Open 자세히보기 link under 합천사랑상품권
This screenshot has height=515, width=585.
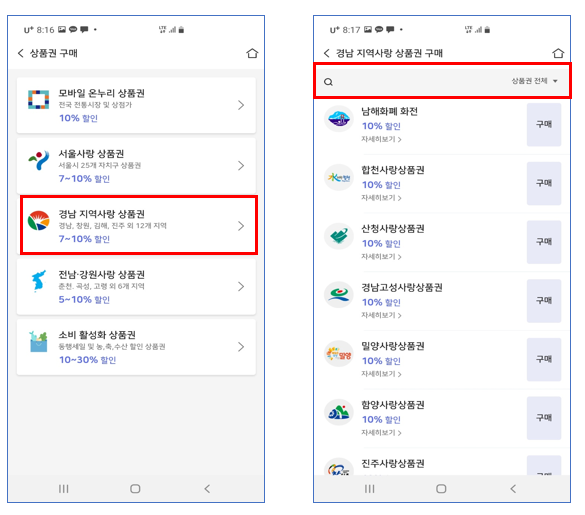[x=381, y=198]
